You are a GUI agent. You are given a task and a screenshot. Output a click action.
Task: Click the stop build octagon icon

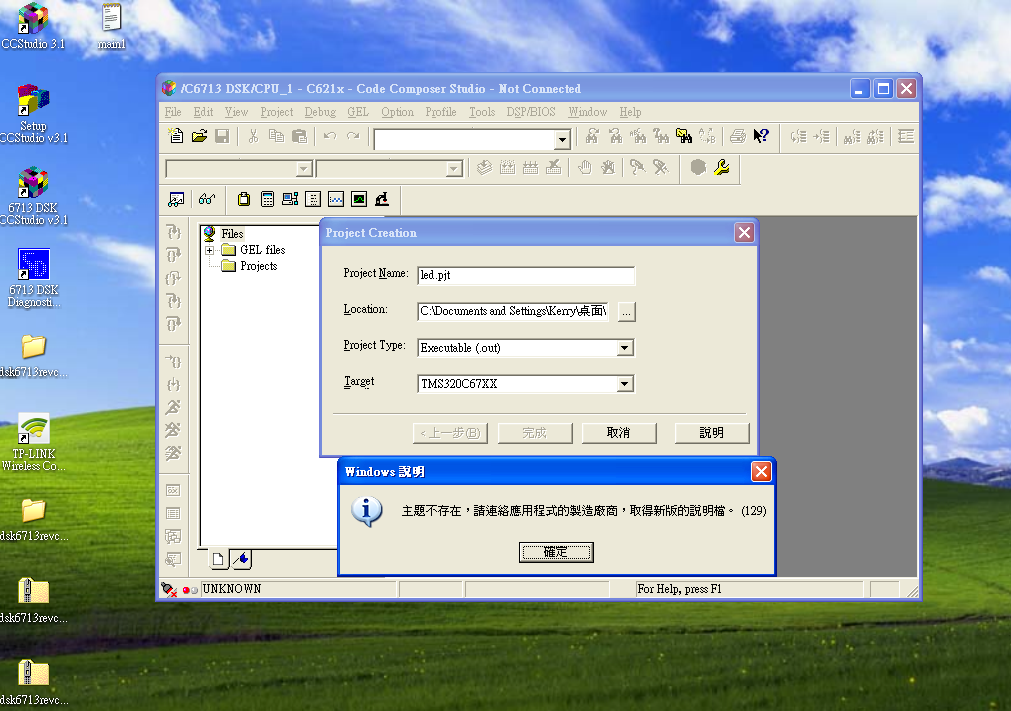tap(698, 168)
